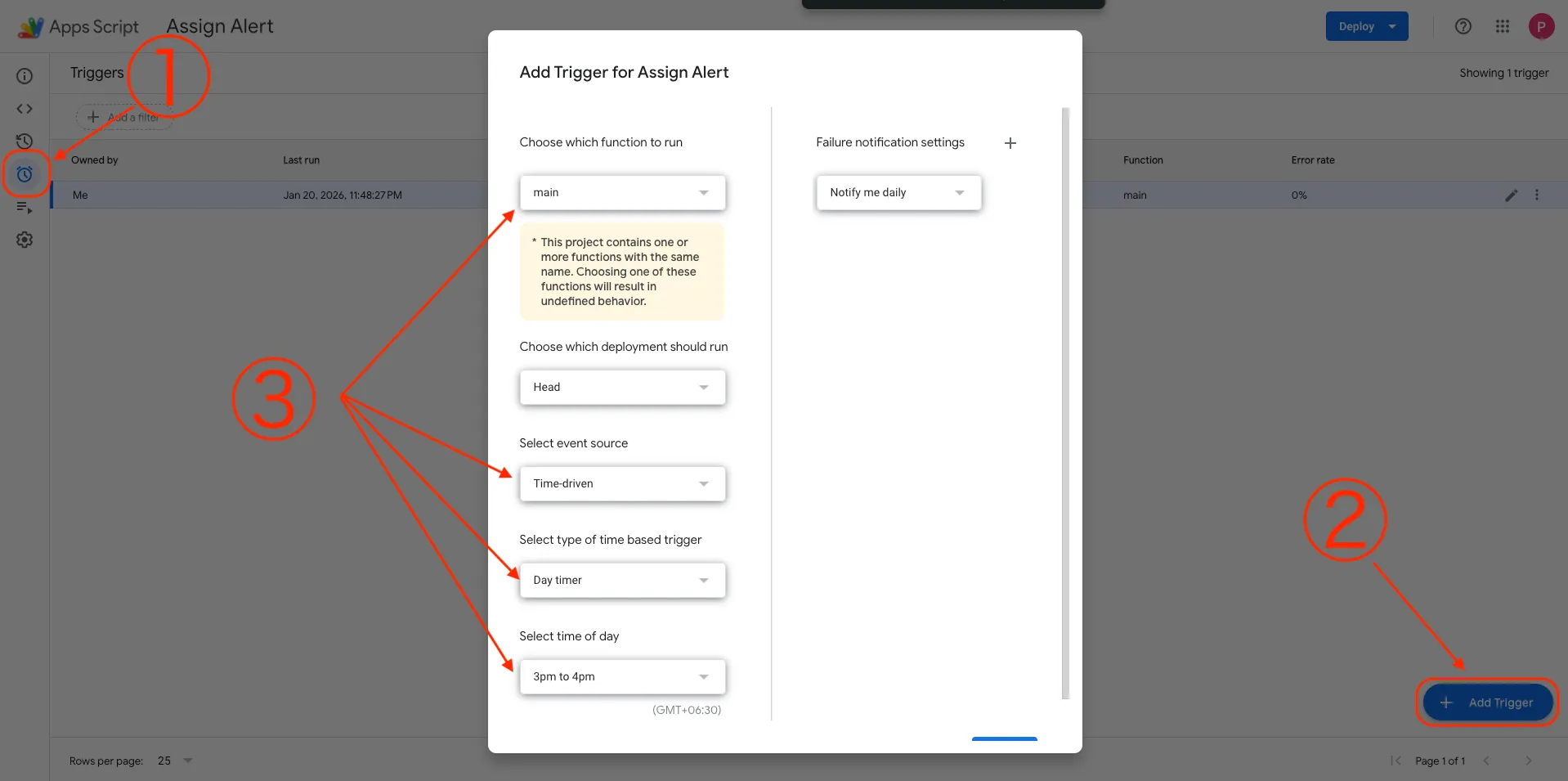The width and height of the screenshot is (1568, 781).
Task: Open the Editor code icon in sidebar
Action: pos(25,109)
